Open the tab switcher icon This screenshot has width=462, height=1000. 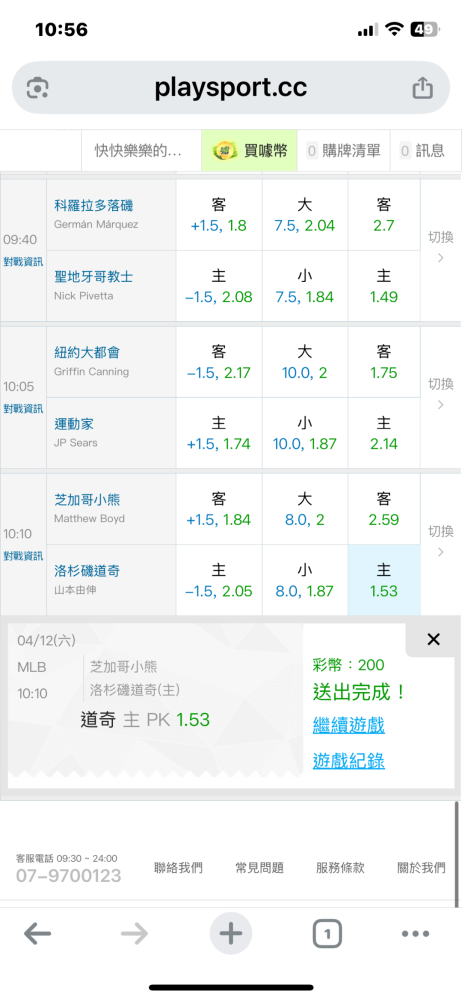[x=327, y=934]
